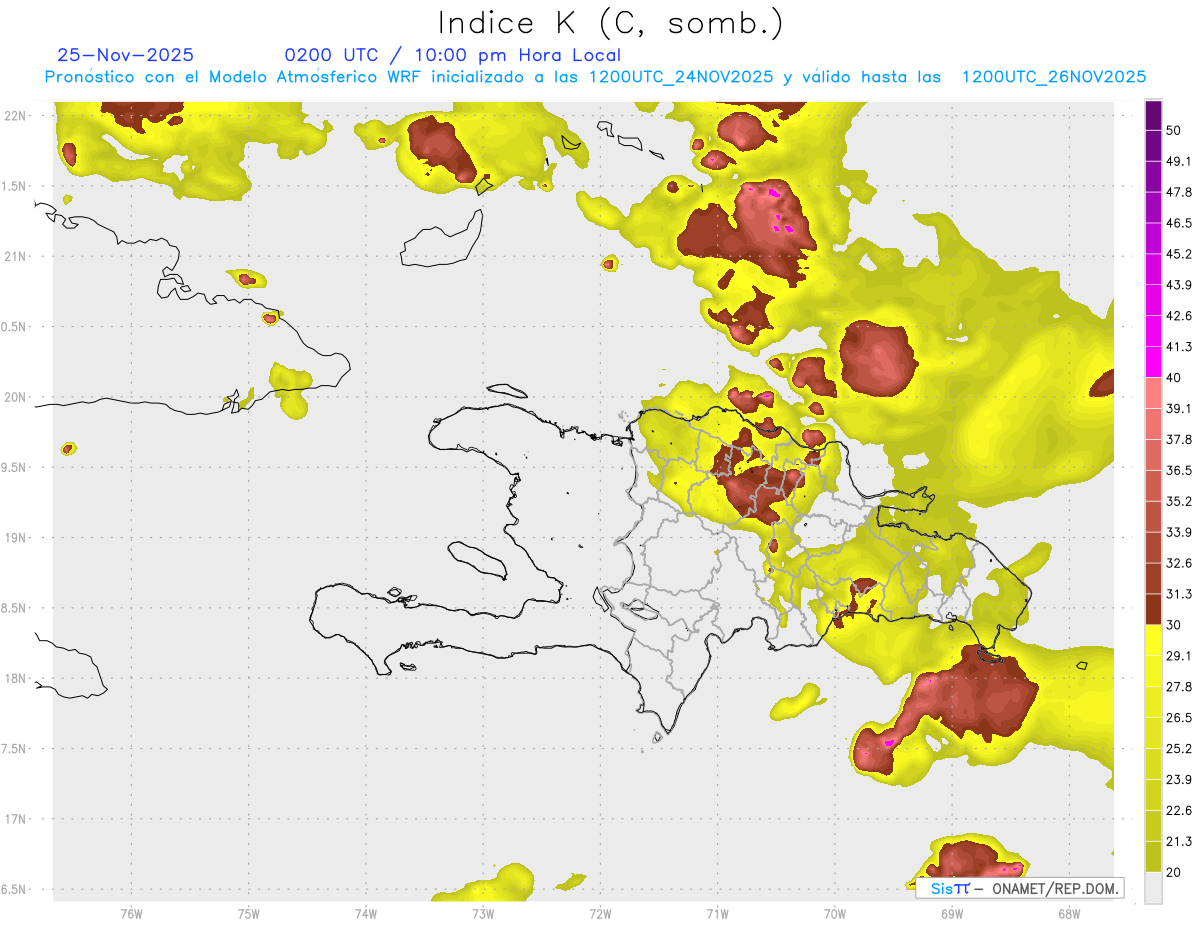The width and height of the screenshot is (1200, 927).
Task: Click the colorbar value "30"
Action: (1174, 625)
